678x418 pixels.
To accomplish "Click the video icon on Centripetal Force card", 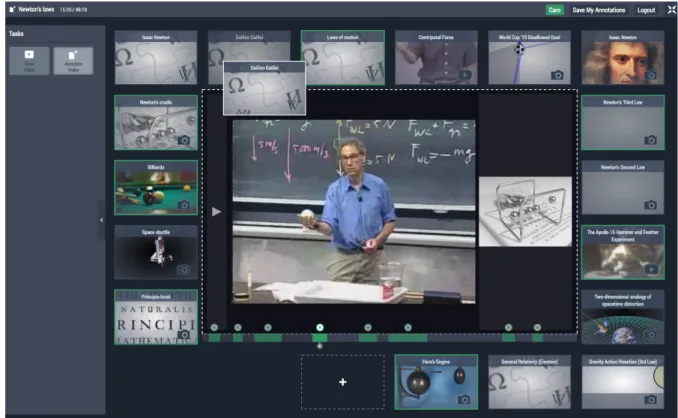I will [465, 75].
